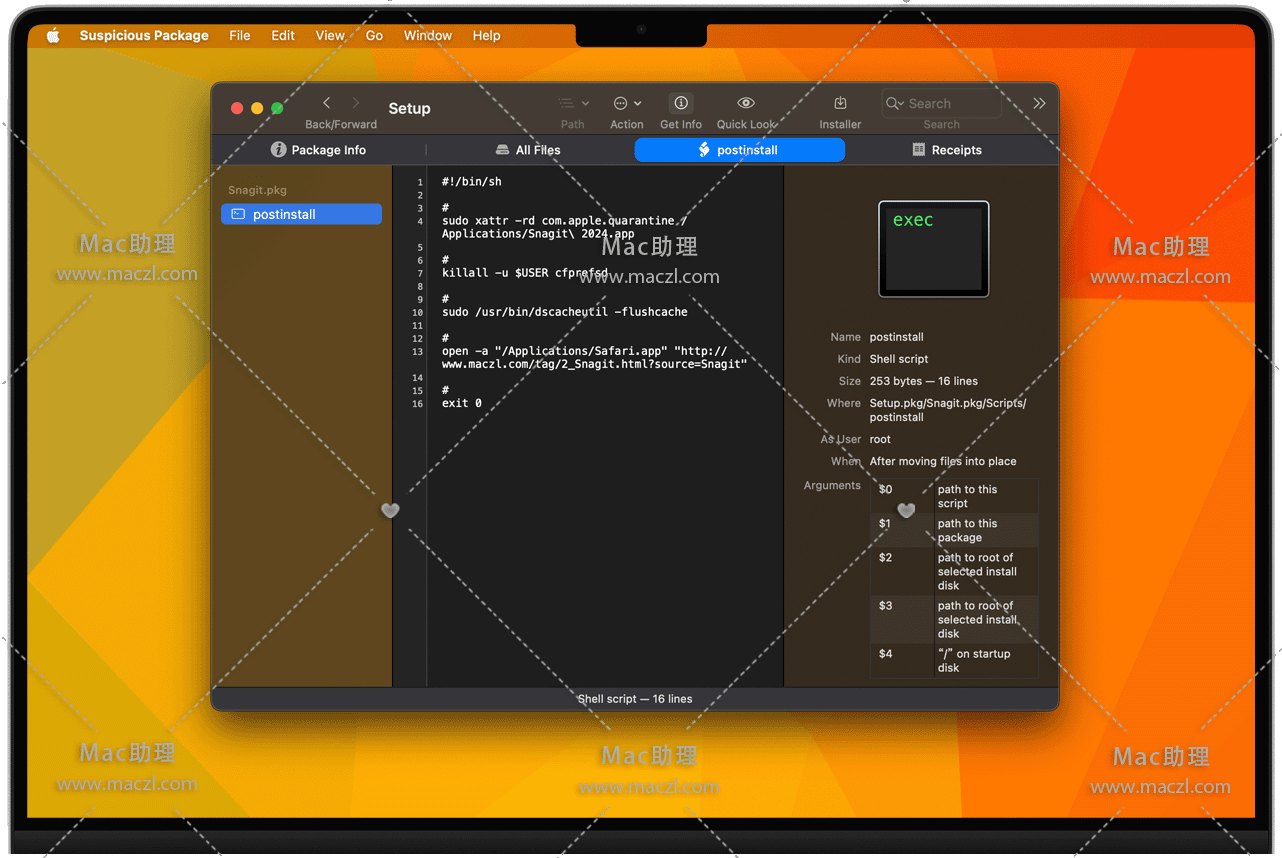Click the Installer toolbar icon

tap(840, 103)
